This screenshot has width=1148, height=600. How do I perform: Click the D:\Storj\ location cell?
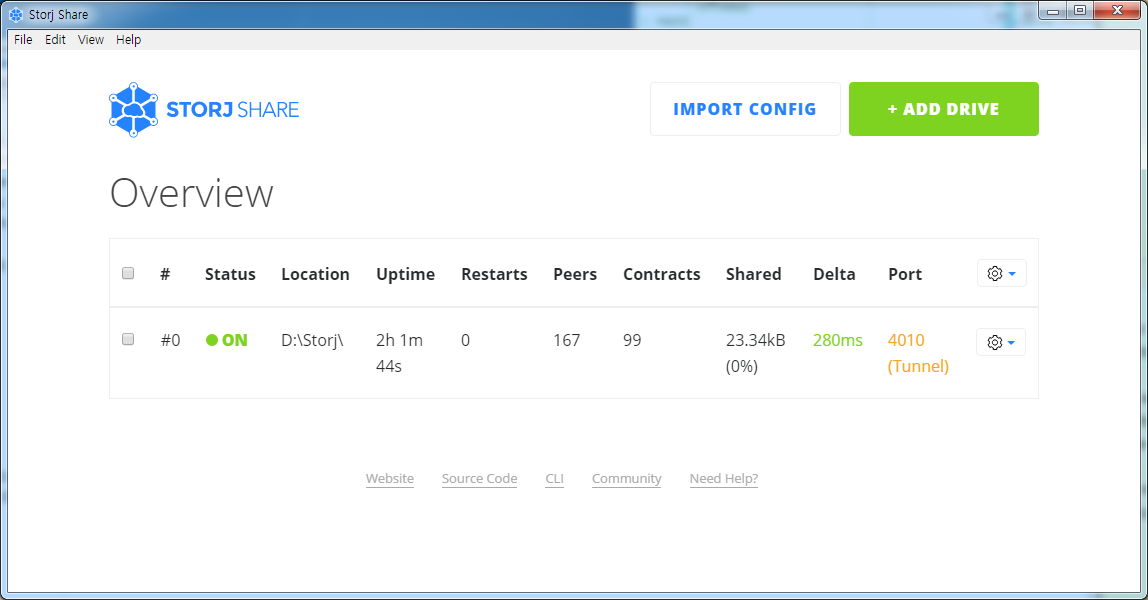[313, 340]
